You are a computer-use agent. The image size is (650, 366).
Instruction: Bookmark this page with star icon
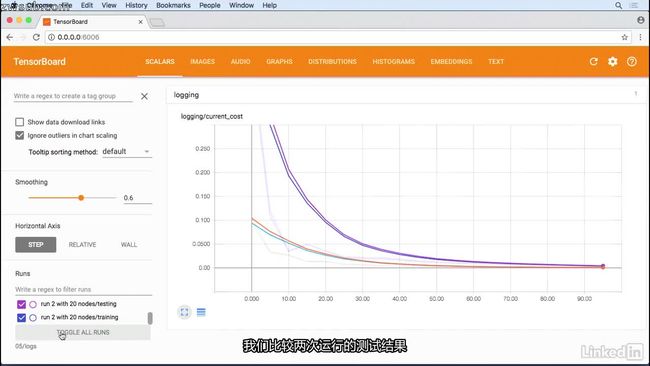624,37
